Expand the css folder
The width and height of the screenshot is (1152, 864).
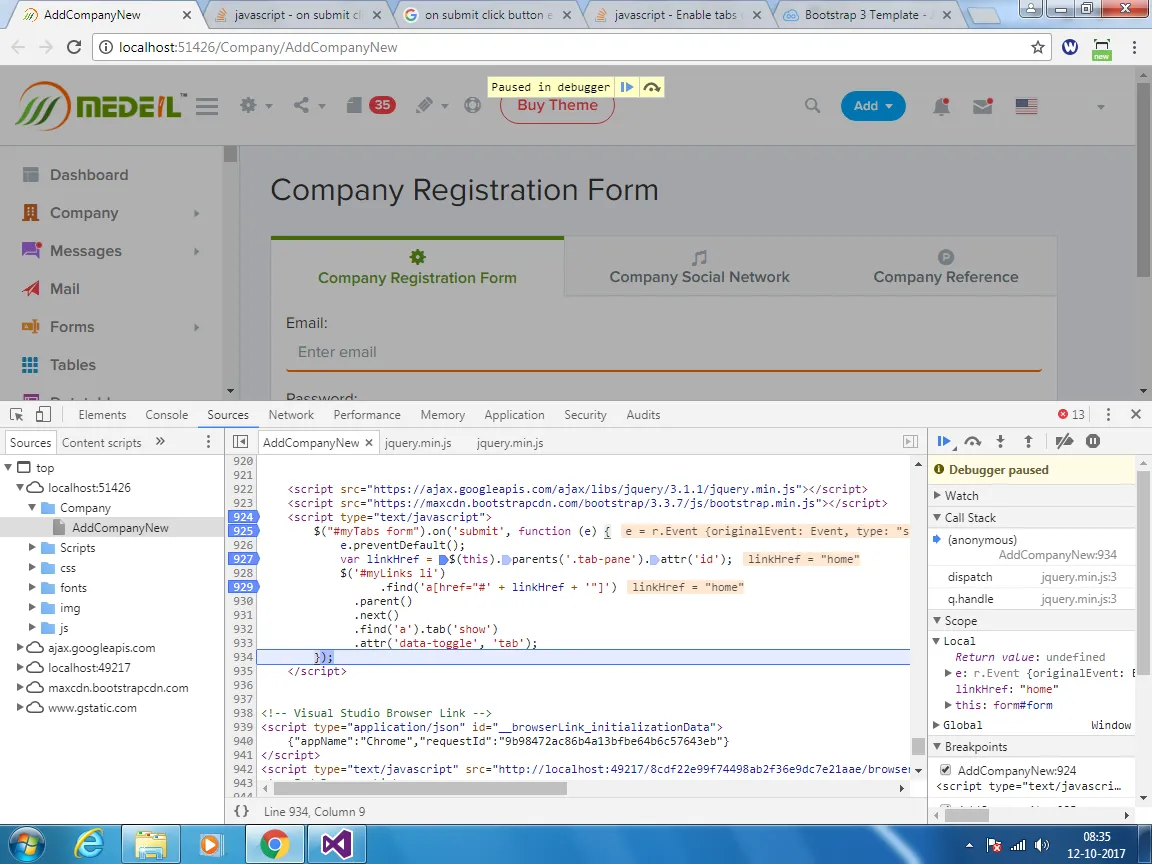point(32,567)
